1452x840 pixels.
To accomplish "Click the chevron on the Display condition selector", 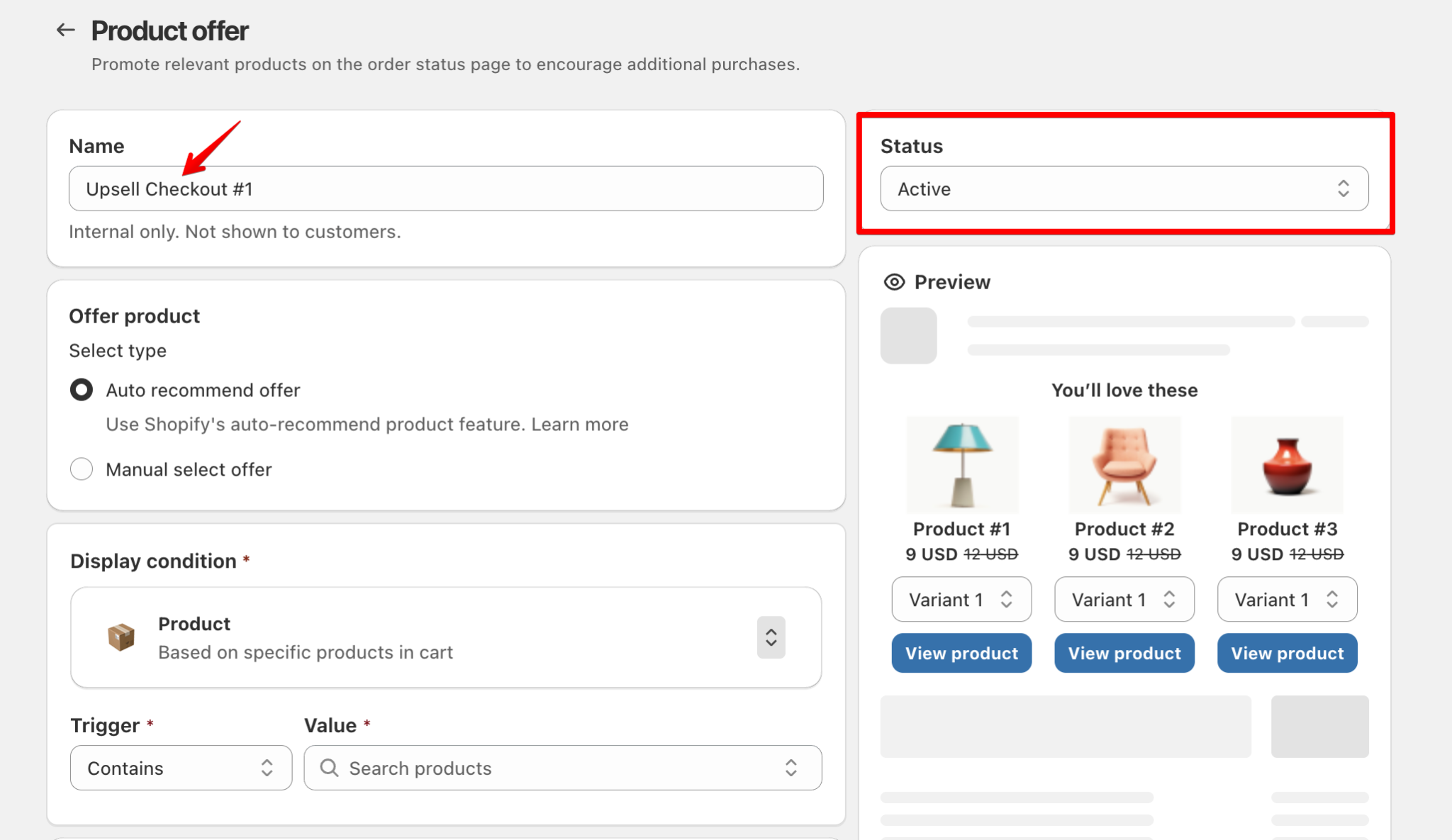I will click(770, 637).
